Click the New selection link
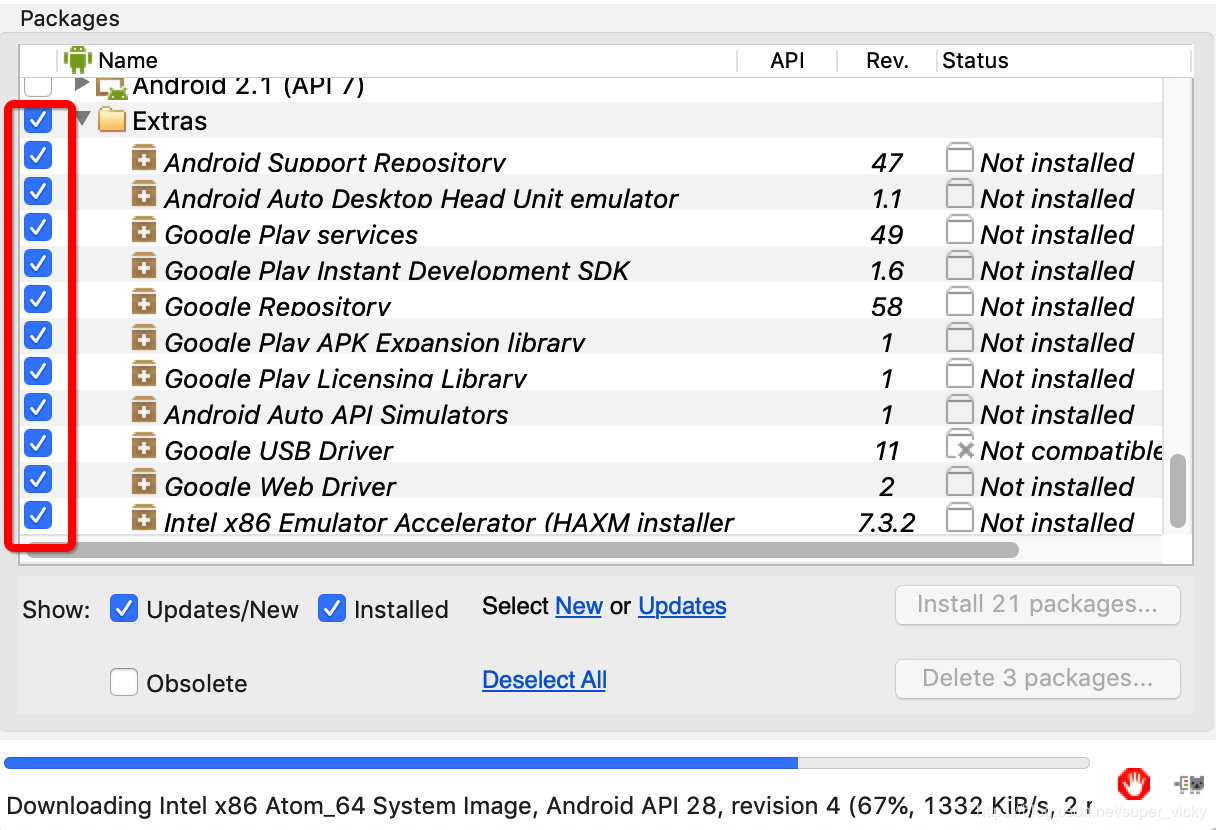 coord(579,606)
